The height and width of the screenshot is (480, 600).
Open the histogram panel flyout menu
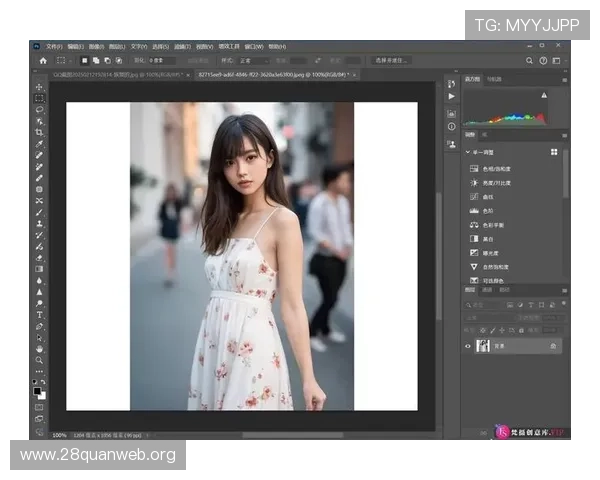coord(564,79)
